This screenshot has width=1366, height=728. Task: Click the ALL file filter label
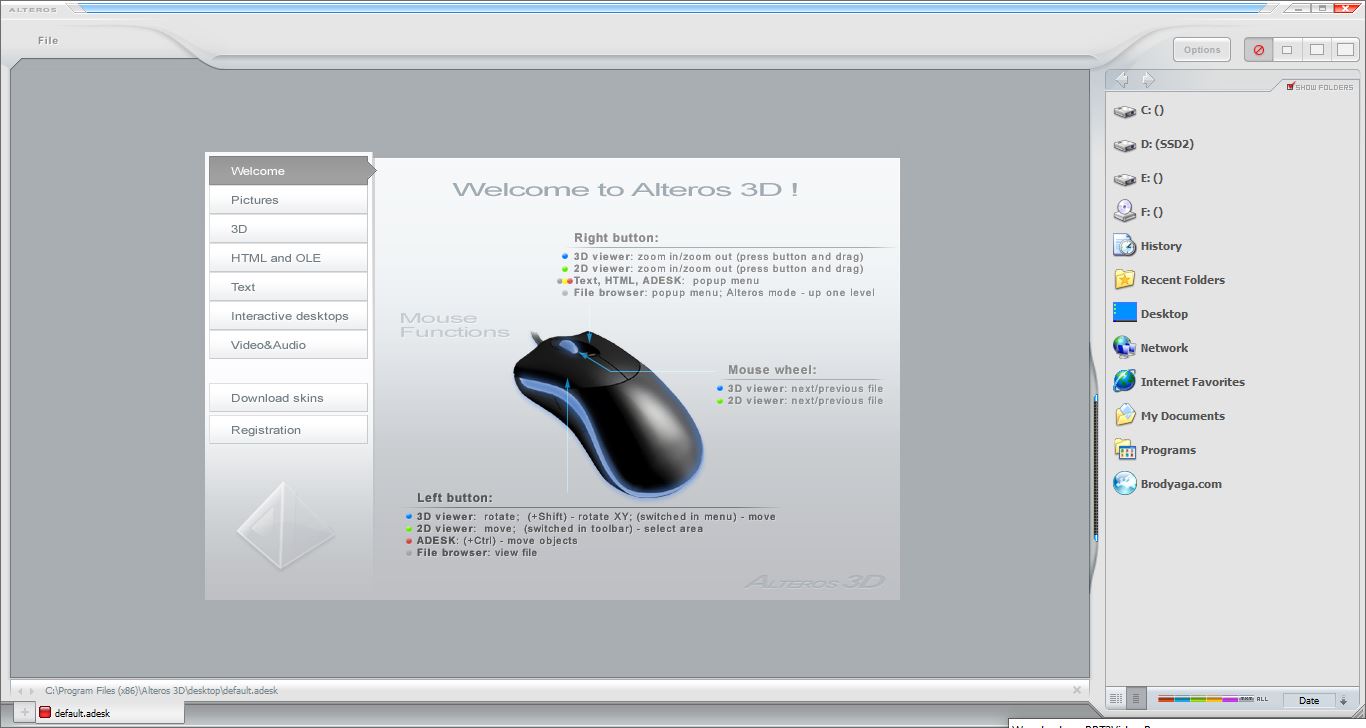(1262, 699)
